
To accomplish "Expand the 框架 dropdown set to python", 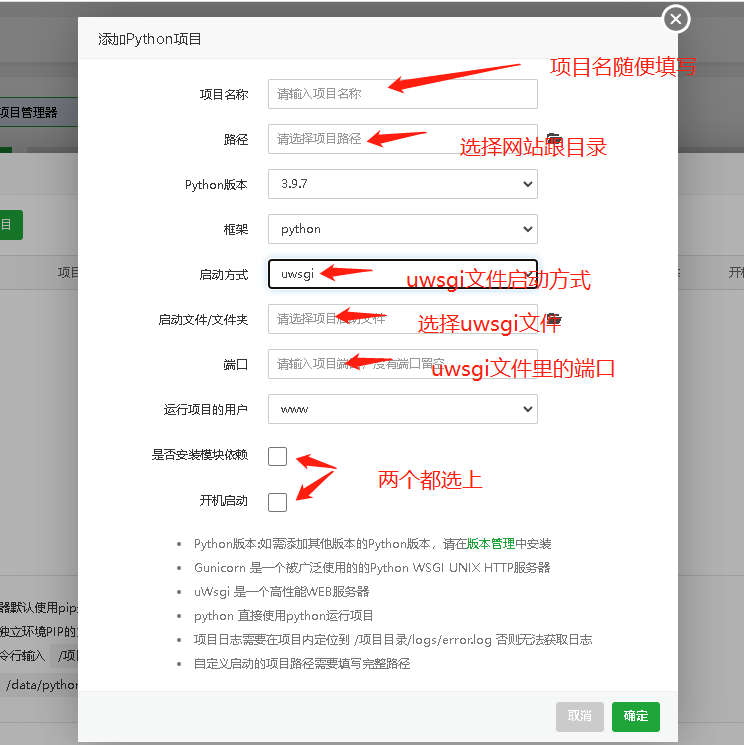I will point(402,229).
